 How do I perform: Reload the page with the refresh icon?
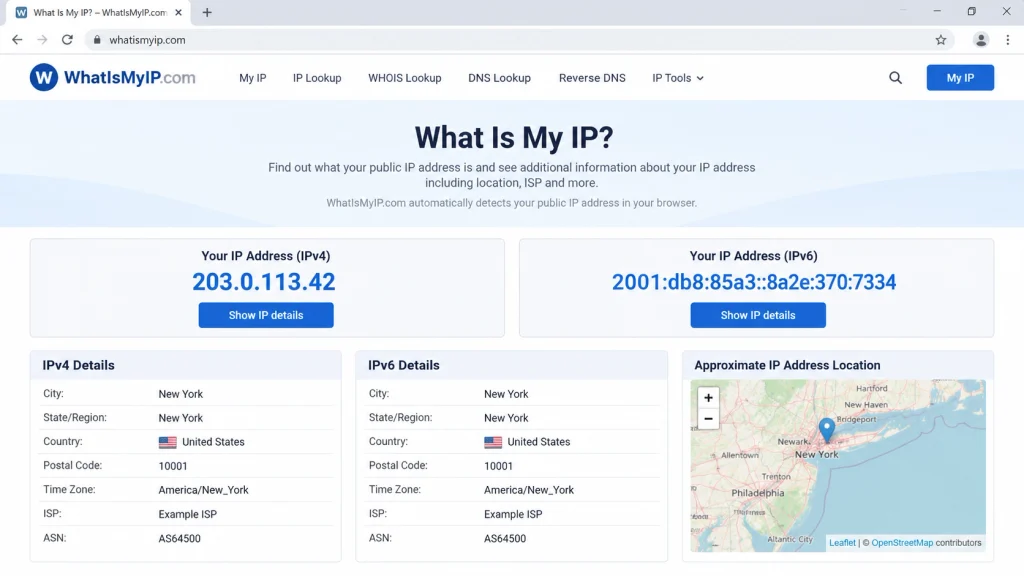(x=67, y=40)
